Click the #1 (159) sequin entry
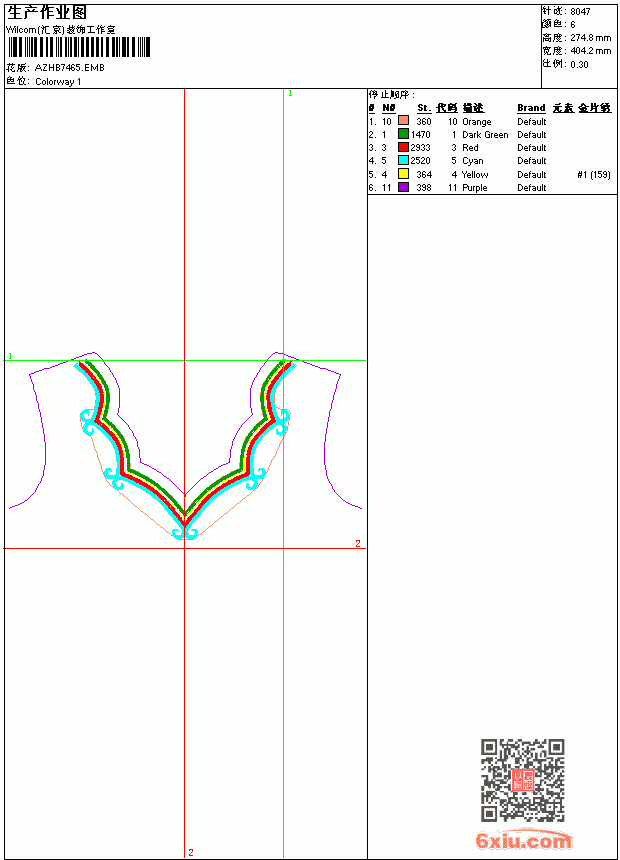Screen dimensions: 620x860 pyautogui.click(x=594, y=174)
